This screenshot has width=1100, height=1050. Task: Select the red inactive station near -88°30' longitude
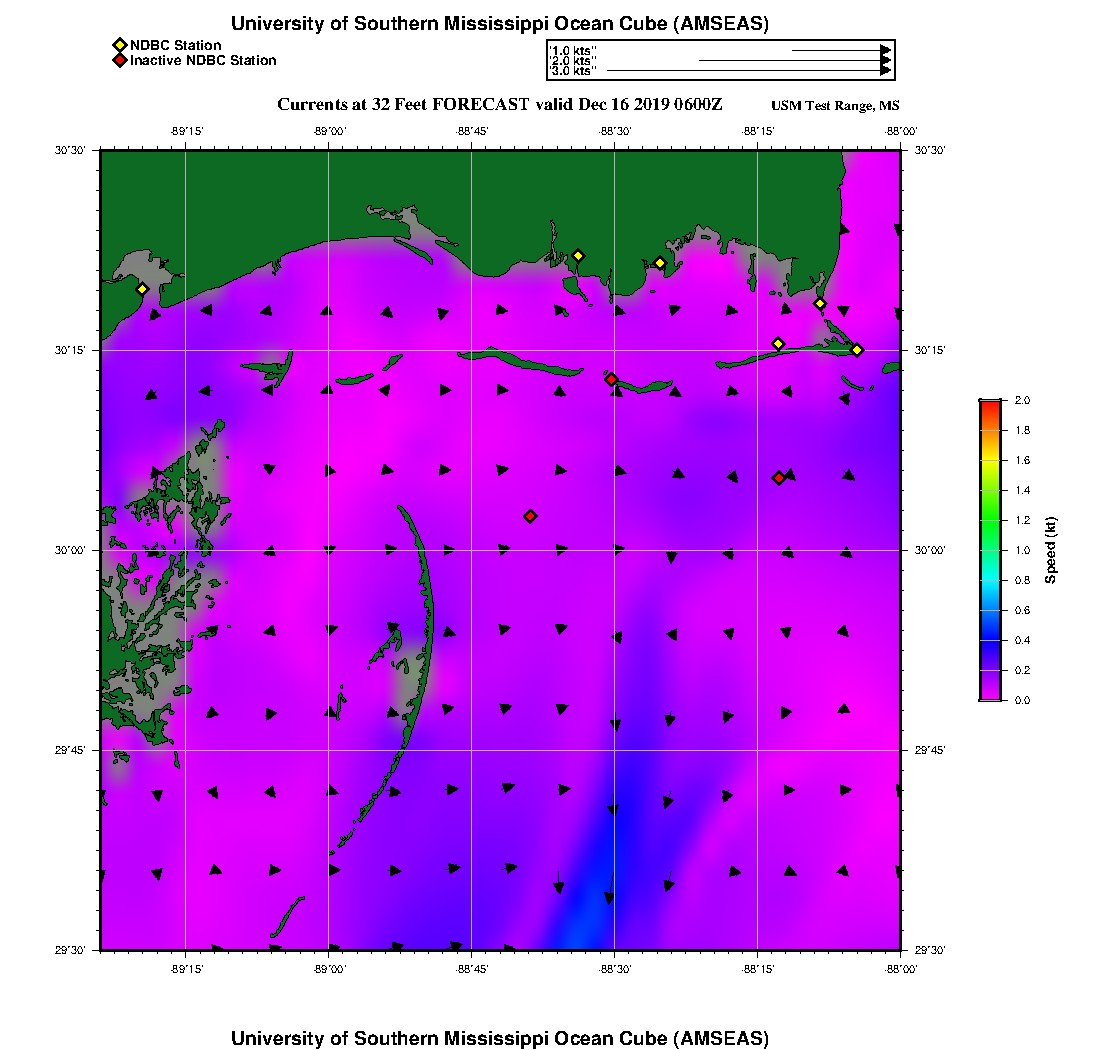click(x=611, y=379)
